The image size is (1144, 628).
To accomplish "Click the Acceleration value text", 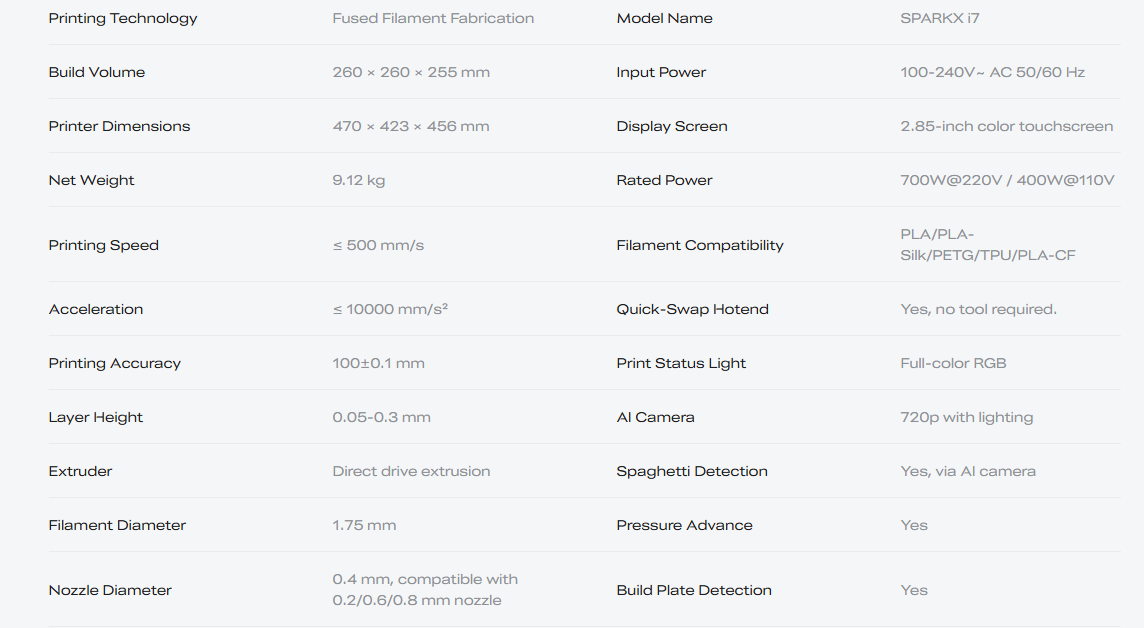I will [390, 309].
